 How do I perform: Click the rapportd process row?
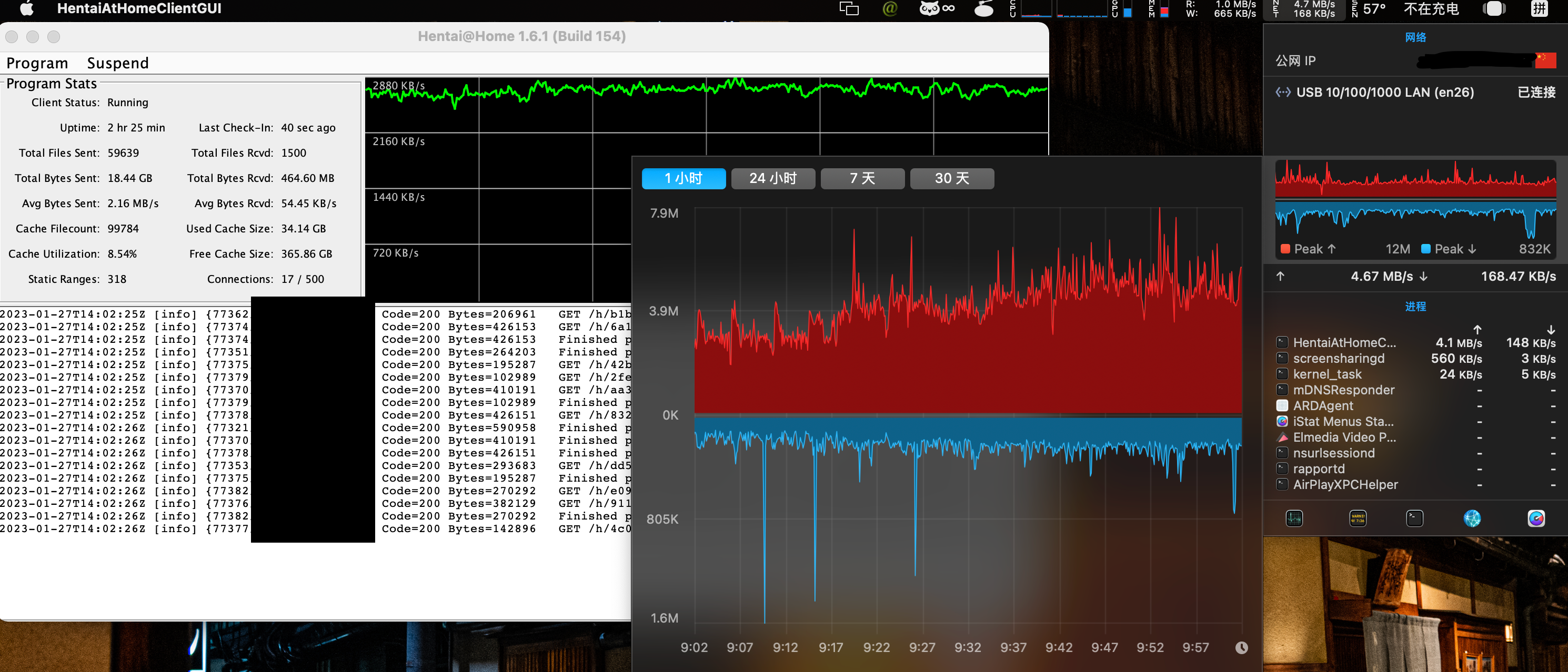[1415, 469]
